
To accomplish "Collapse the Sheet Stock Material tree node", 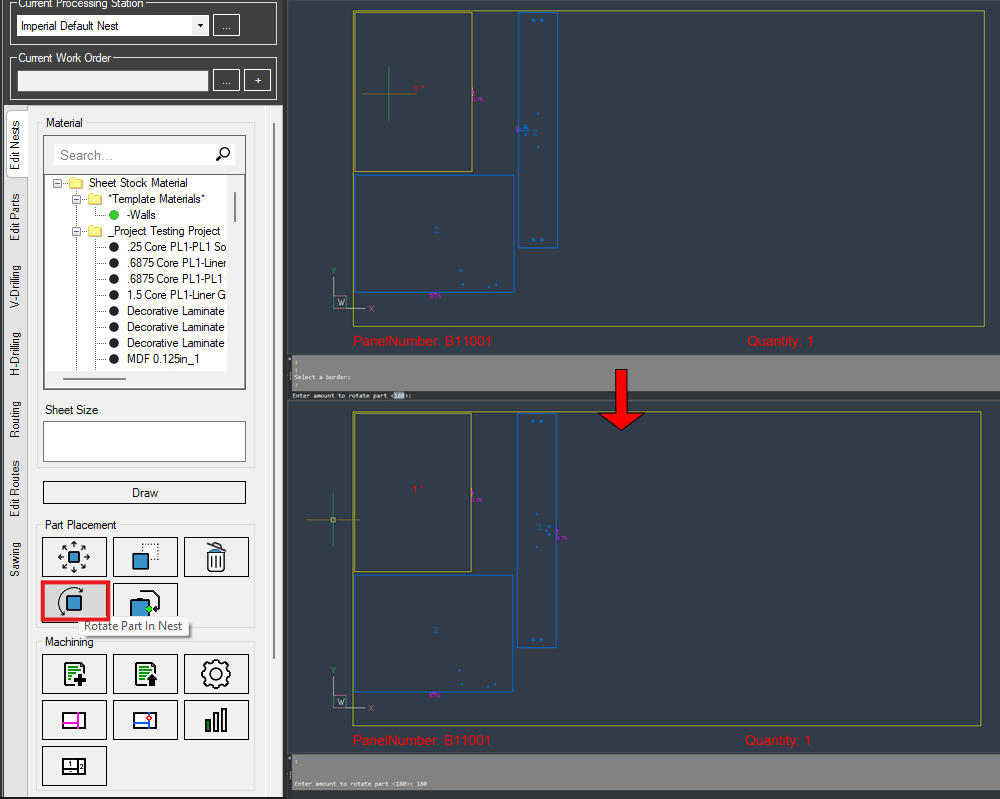I will (59, 183).
